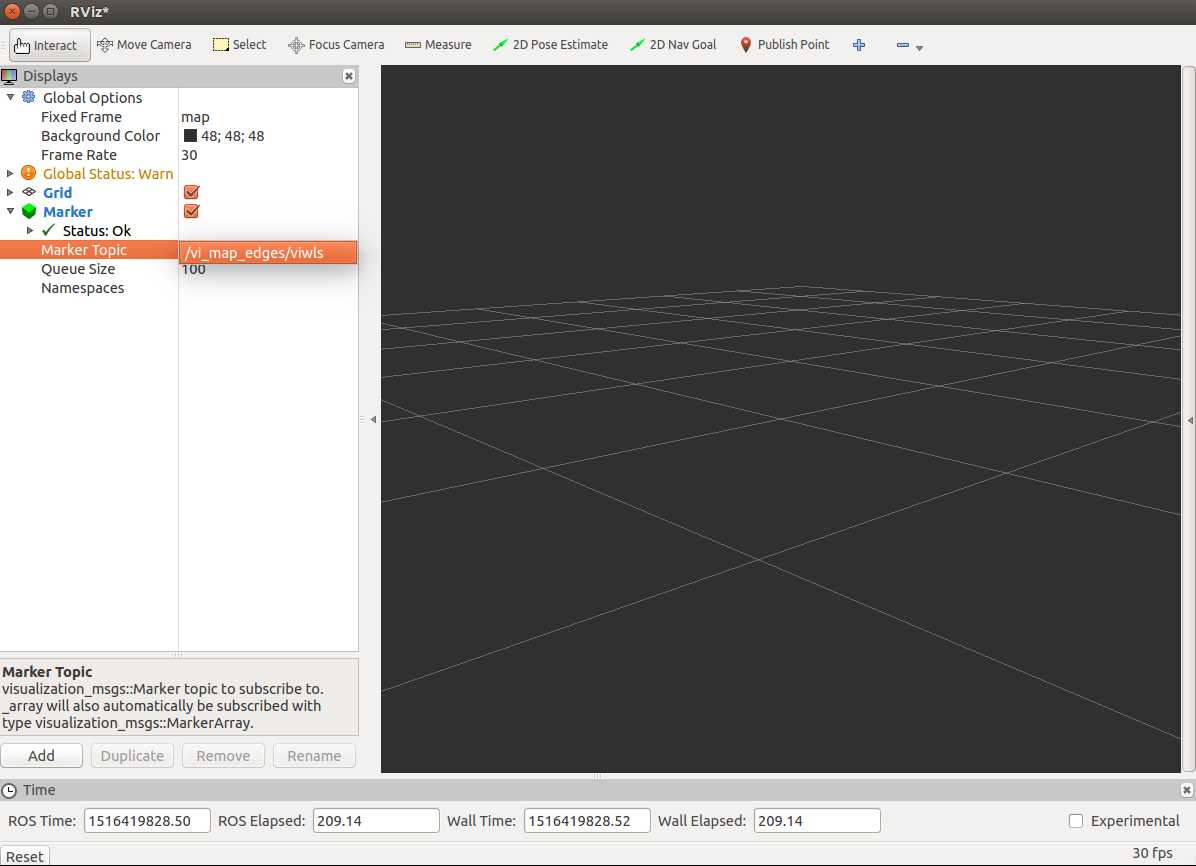Click the Remove button

point(223,755)
